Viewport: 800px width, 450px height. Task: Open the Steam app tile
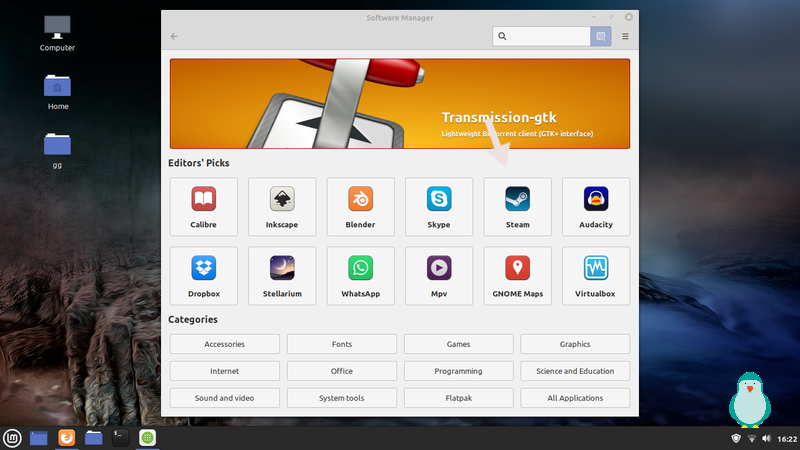tap(517, 207)
